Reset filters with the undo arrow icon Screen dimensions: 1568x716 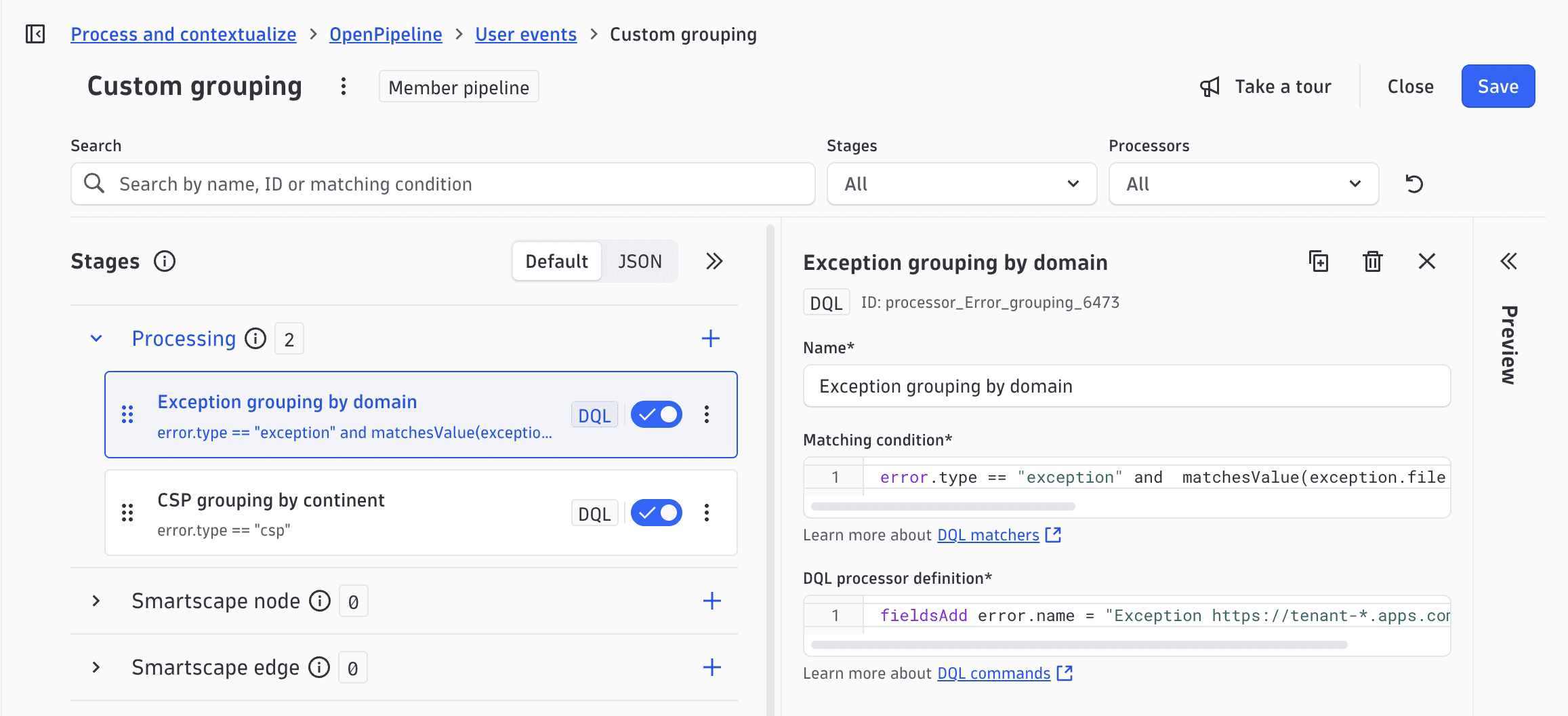coord(1414,184)
